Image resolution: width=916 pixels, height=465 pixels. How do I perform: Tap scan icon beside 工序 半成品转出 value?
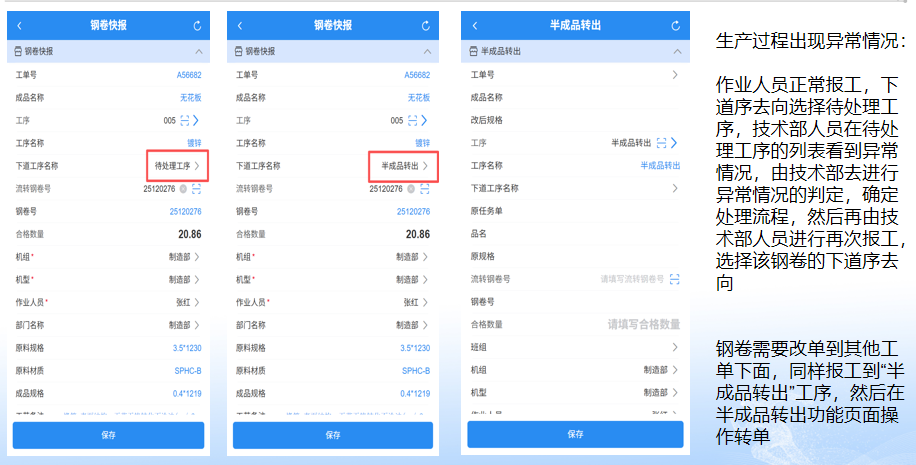(x=661, y=143)
